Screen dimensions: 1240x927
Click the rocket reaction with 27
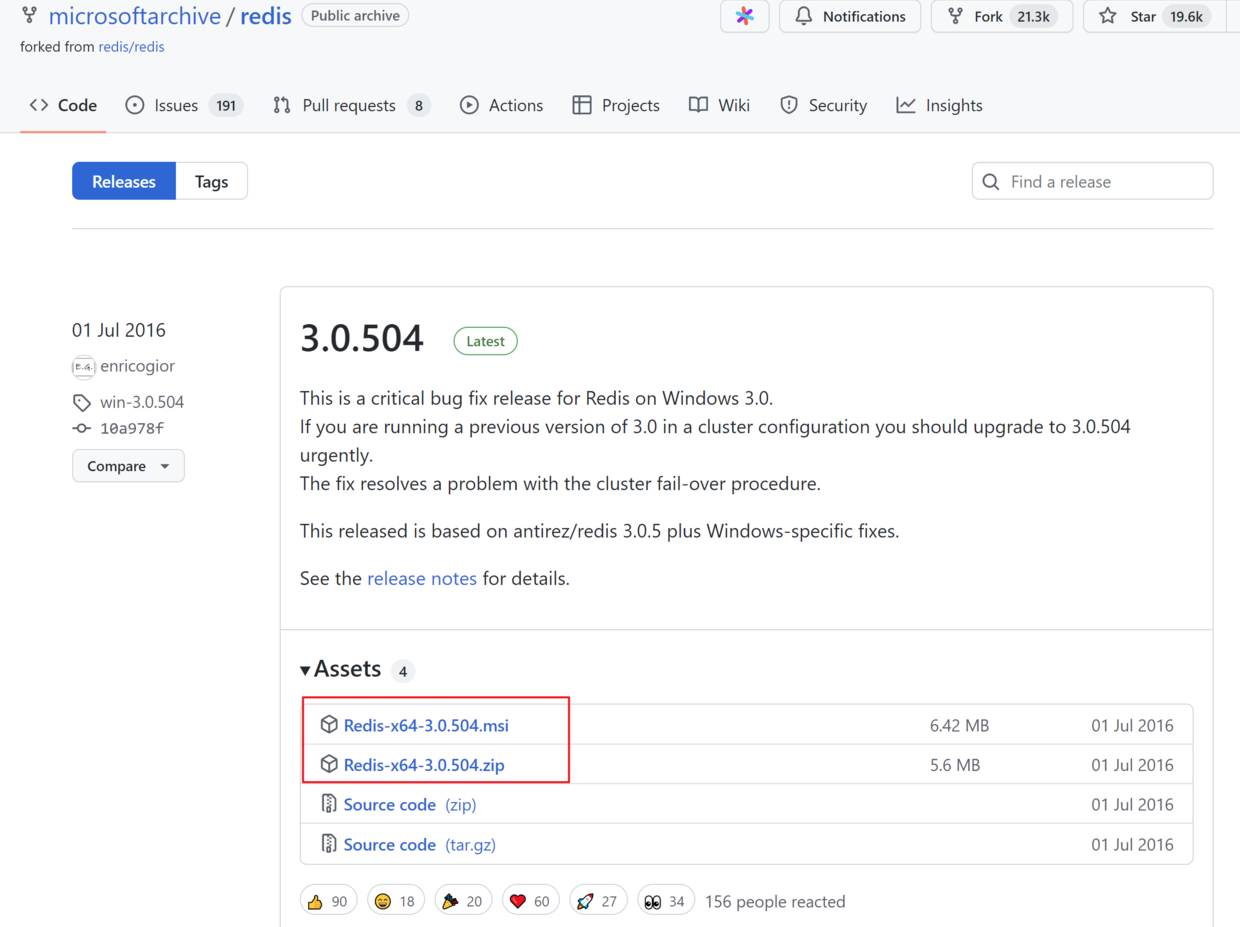(597, 901)
